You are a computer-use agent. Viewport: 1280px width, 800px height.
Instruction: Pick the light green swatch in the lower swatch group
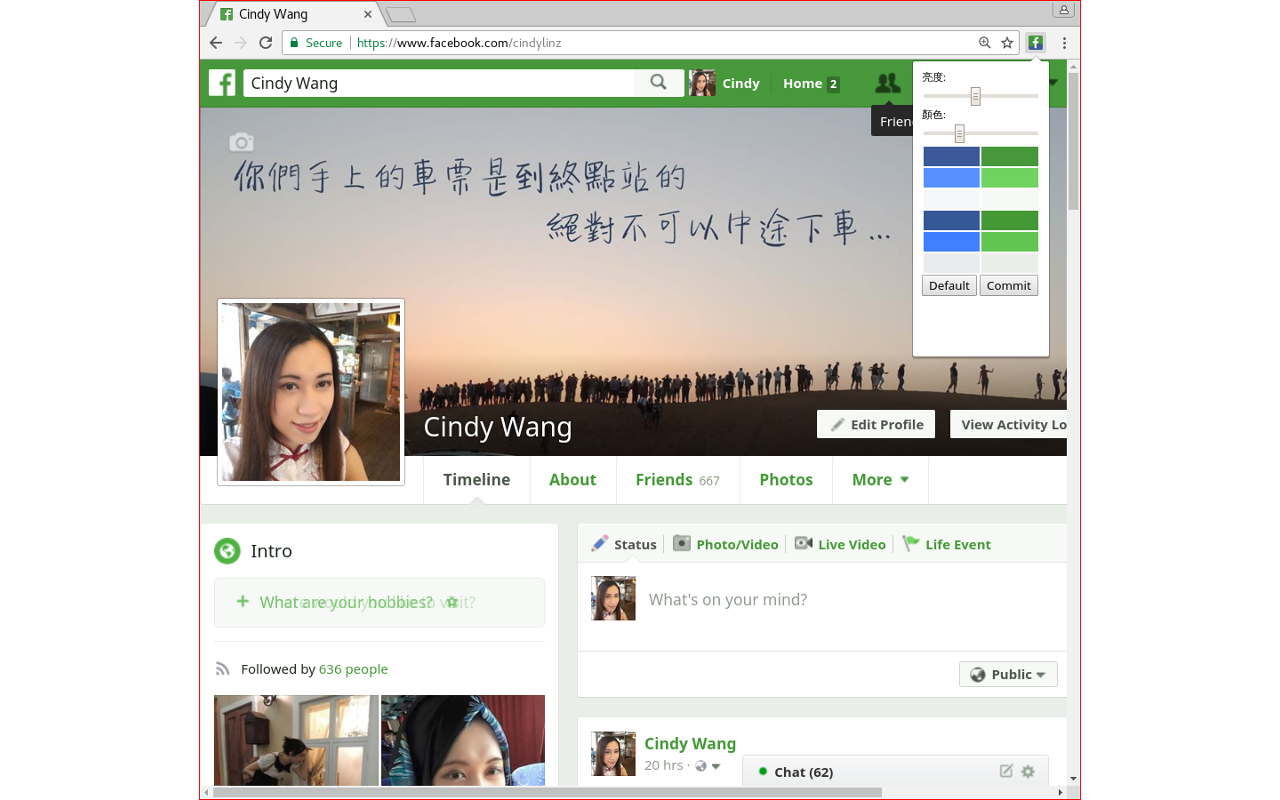coord(1009,242)
